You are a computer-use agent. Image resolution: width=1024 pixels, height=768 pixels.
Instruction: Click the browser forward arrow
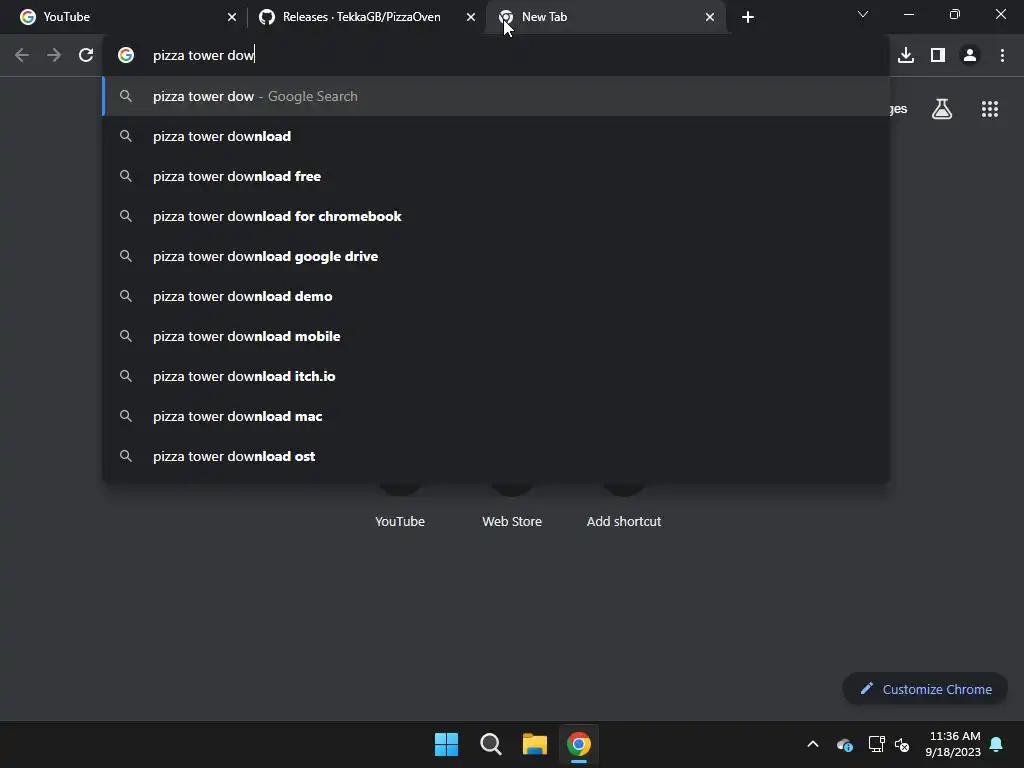pos(54,55)
